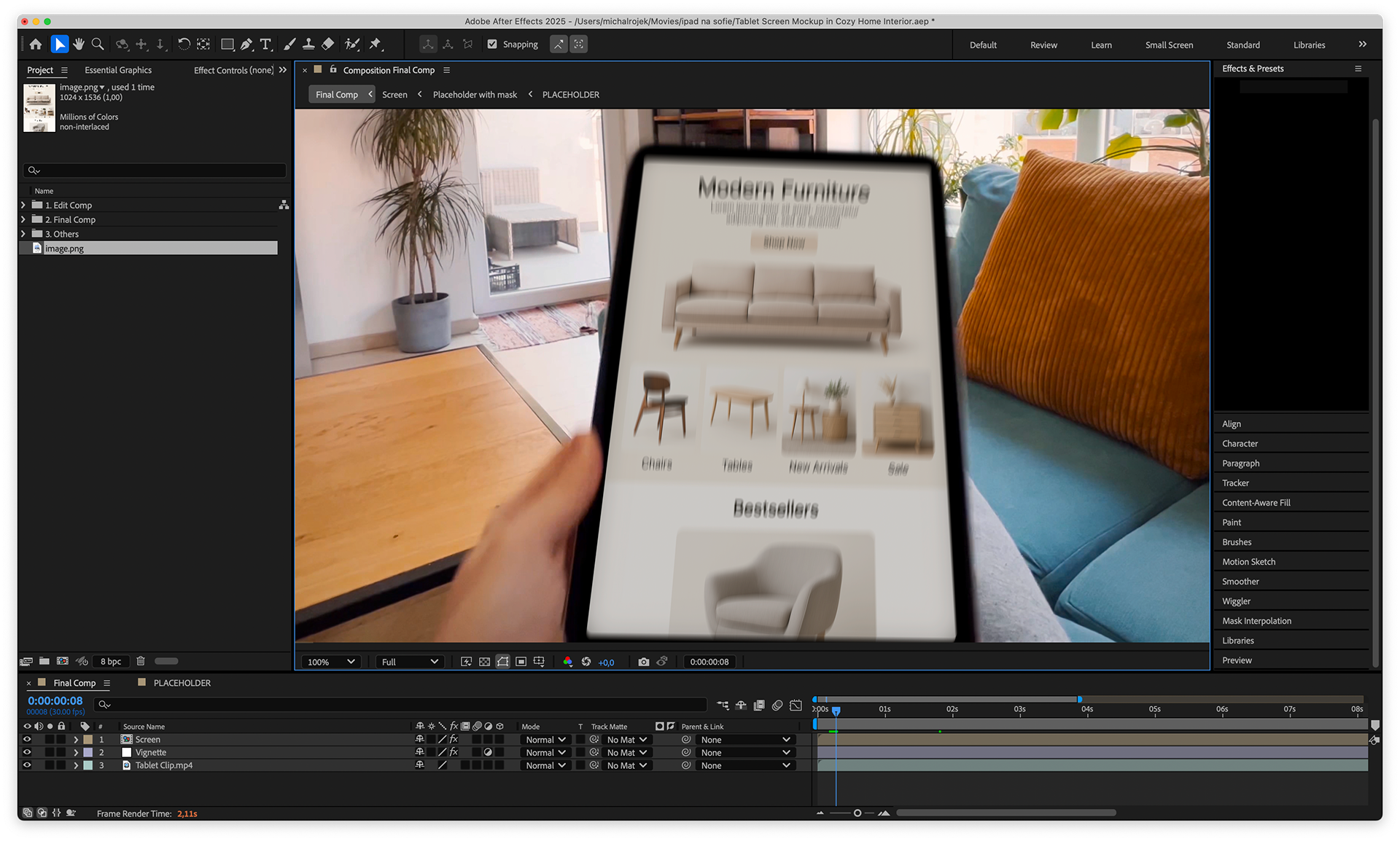1400x841 pixels.
Task: Open the 100% magnification dropdown
Action: click(330, 662)
